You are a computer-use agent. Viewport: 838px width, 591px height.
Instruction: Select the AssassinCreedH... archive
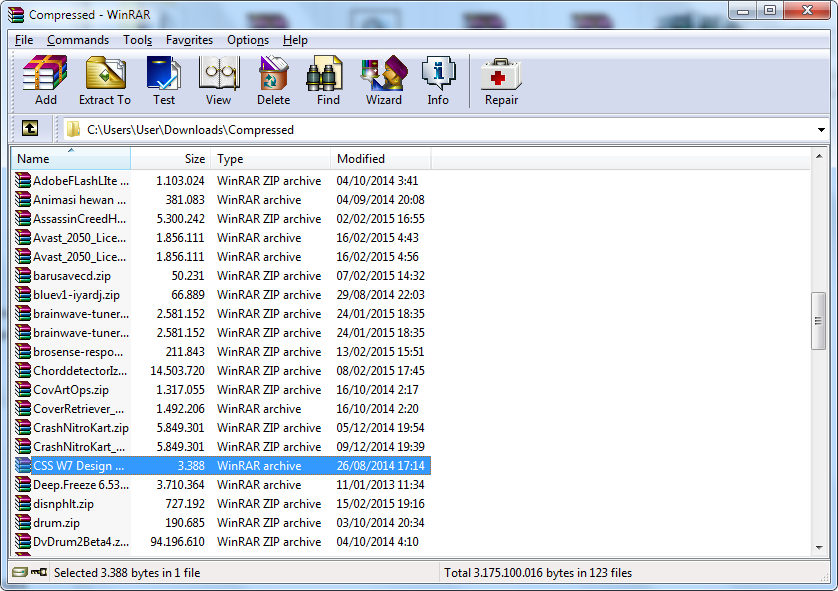[x=222, y=219]
